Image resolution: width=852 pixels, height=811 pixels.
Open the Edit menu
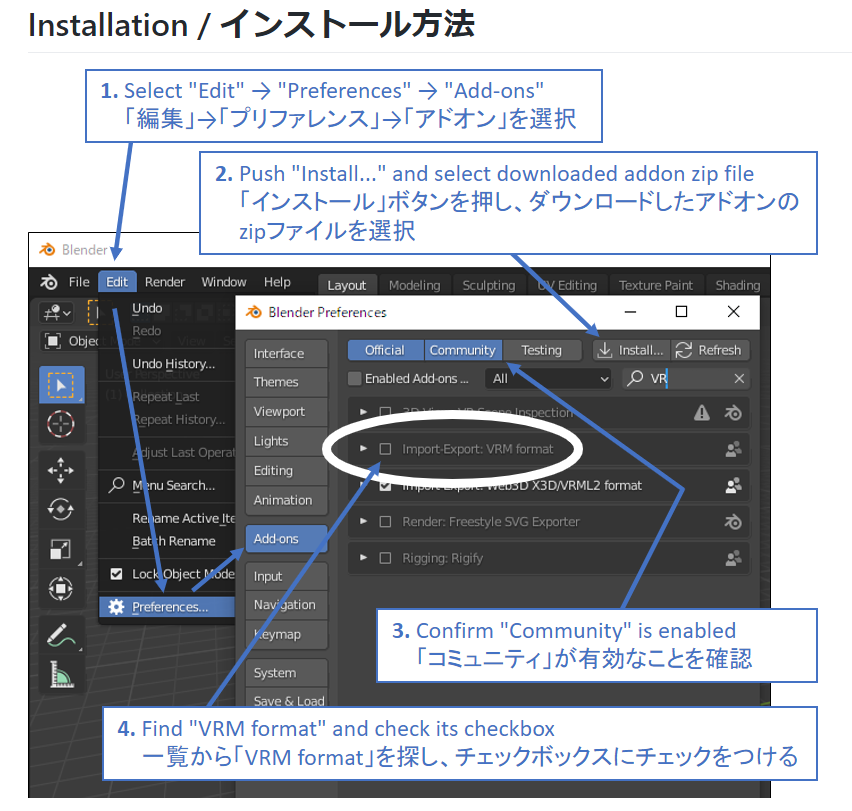(x=117, y=282)
